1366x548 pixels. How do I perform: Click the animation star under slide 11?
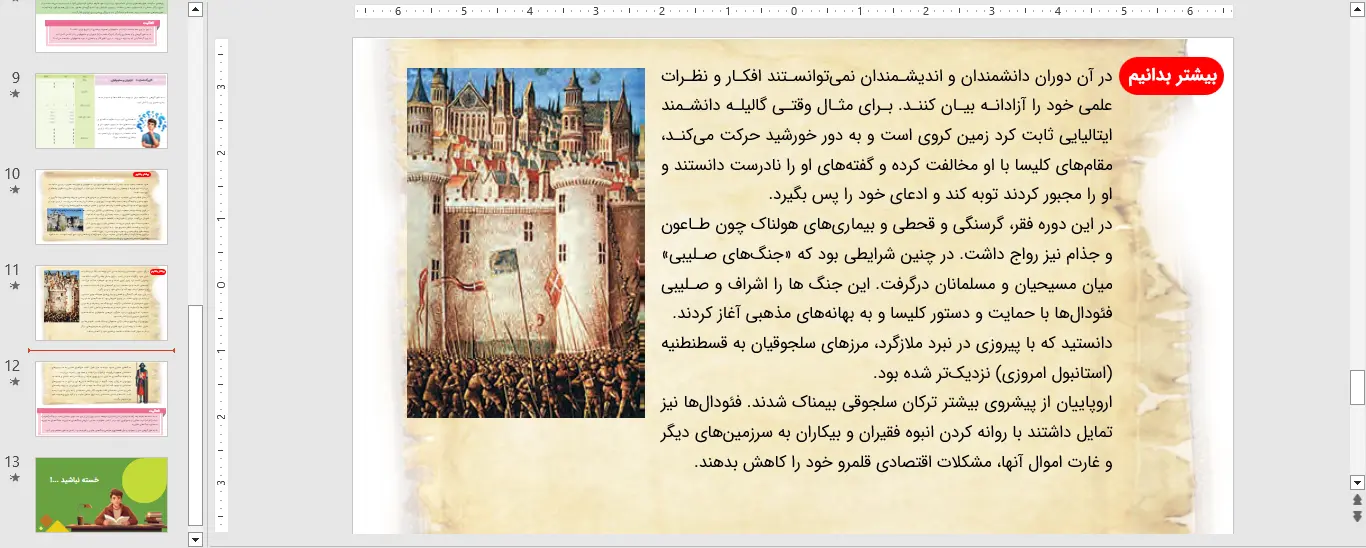13,286
